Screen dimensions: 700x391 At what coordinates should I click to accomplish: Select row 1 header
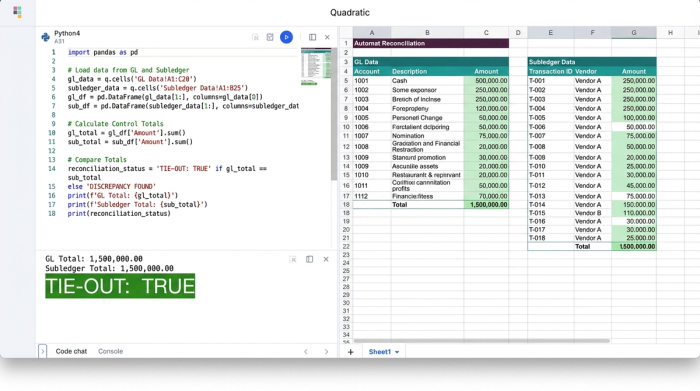coord(346,43)
